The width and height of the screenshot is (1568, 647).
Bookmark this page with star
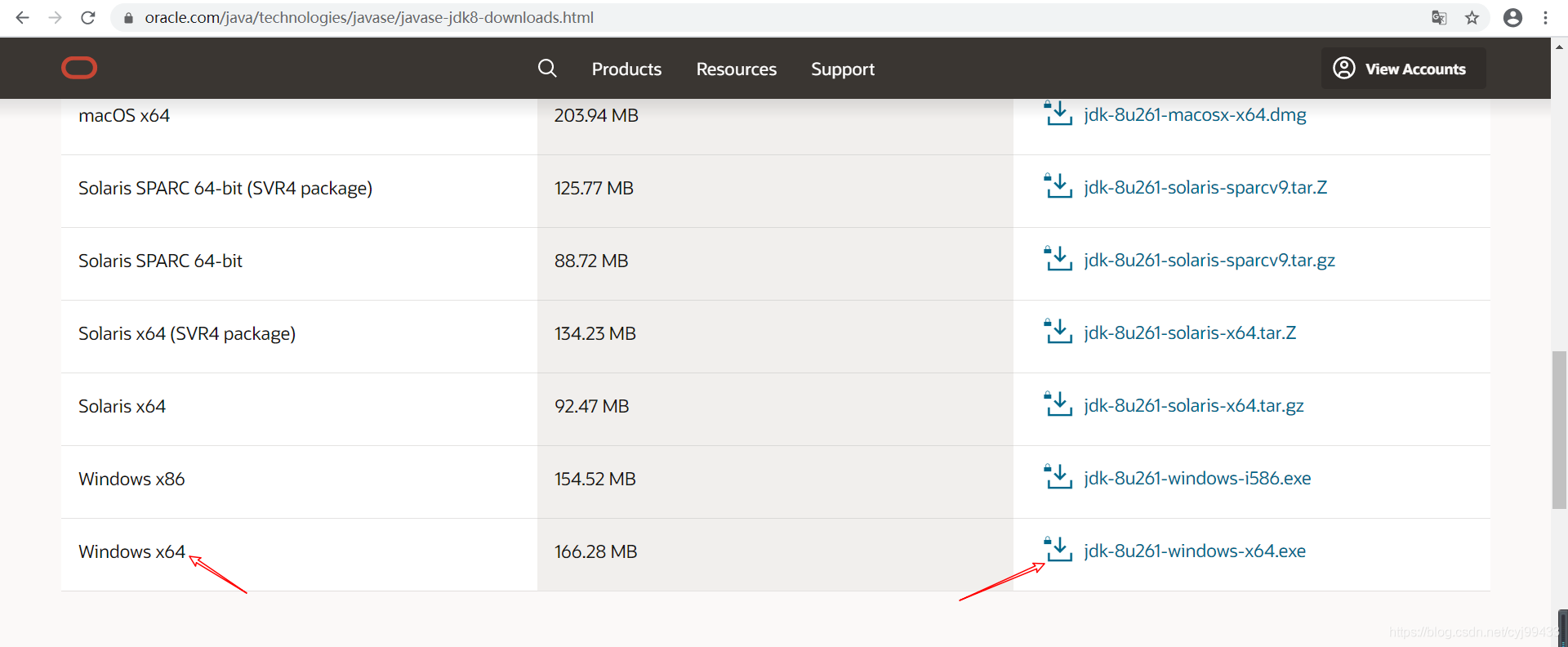pyautogui.click(x=1472, y=17)
